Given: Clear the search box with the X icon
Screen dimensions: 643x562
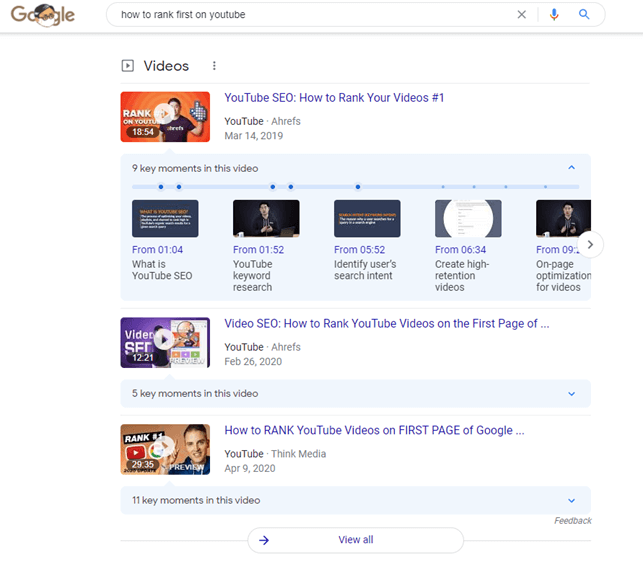Looking at the screenshot, I should coord(522,15).
